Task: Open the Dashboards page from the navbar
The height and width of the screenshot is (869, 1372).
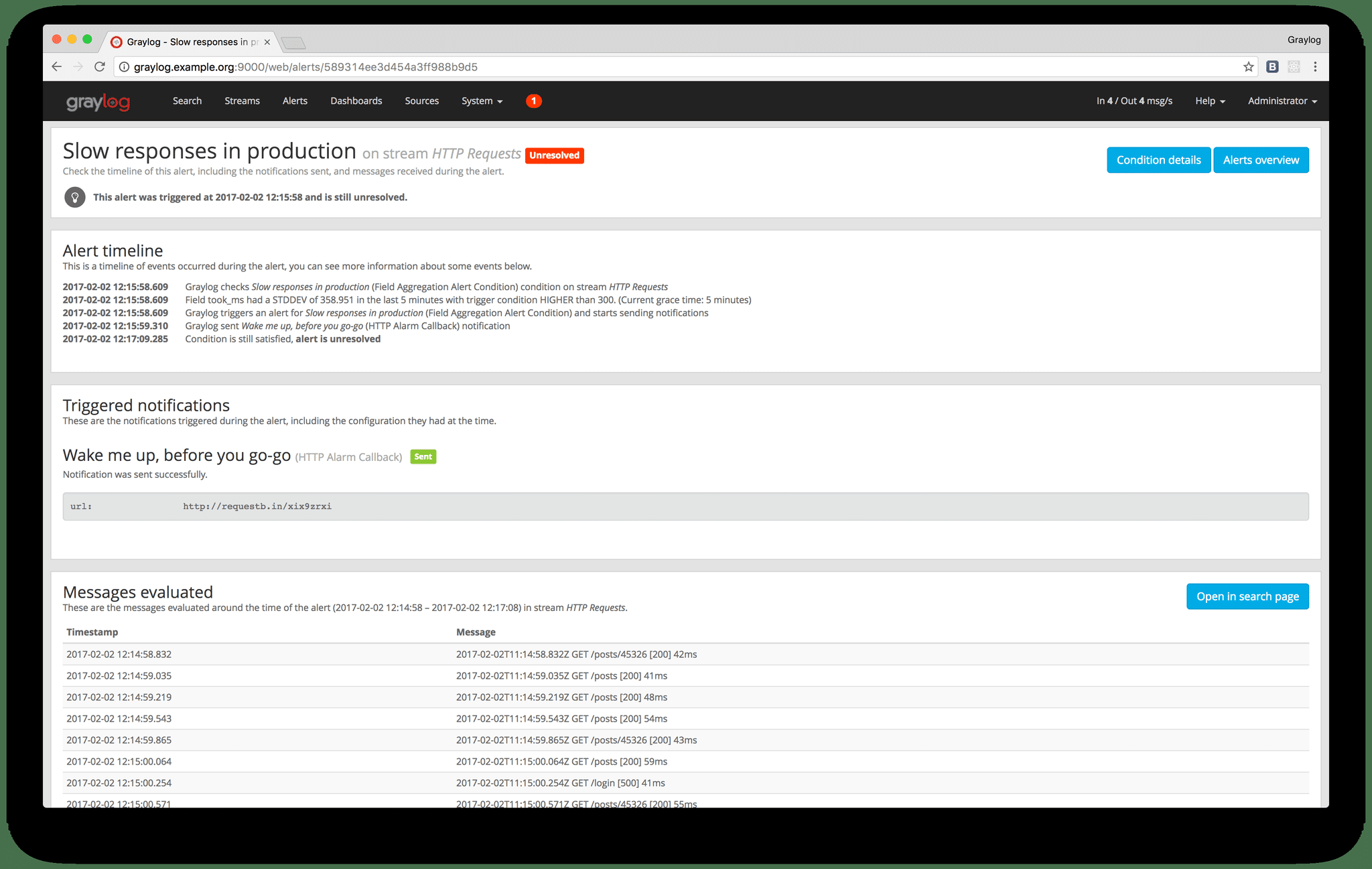Action: click(x=356, y=101)
